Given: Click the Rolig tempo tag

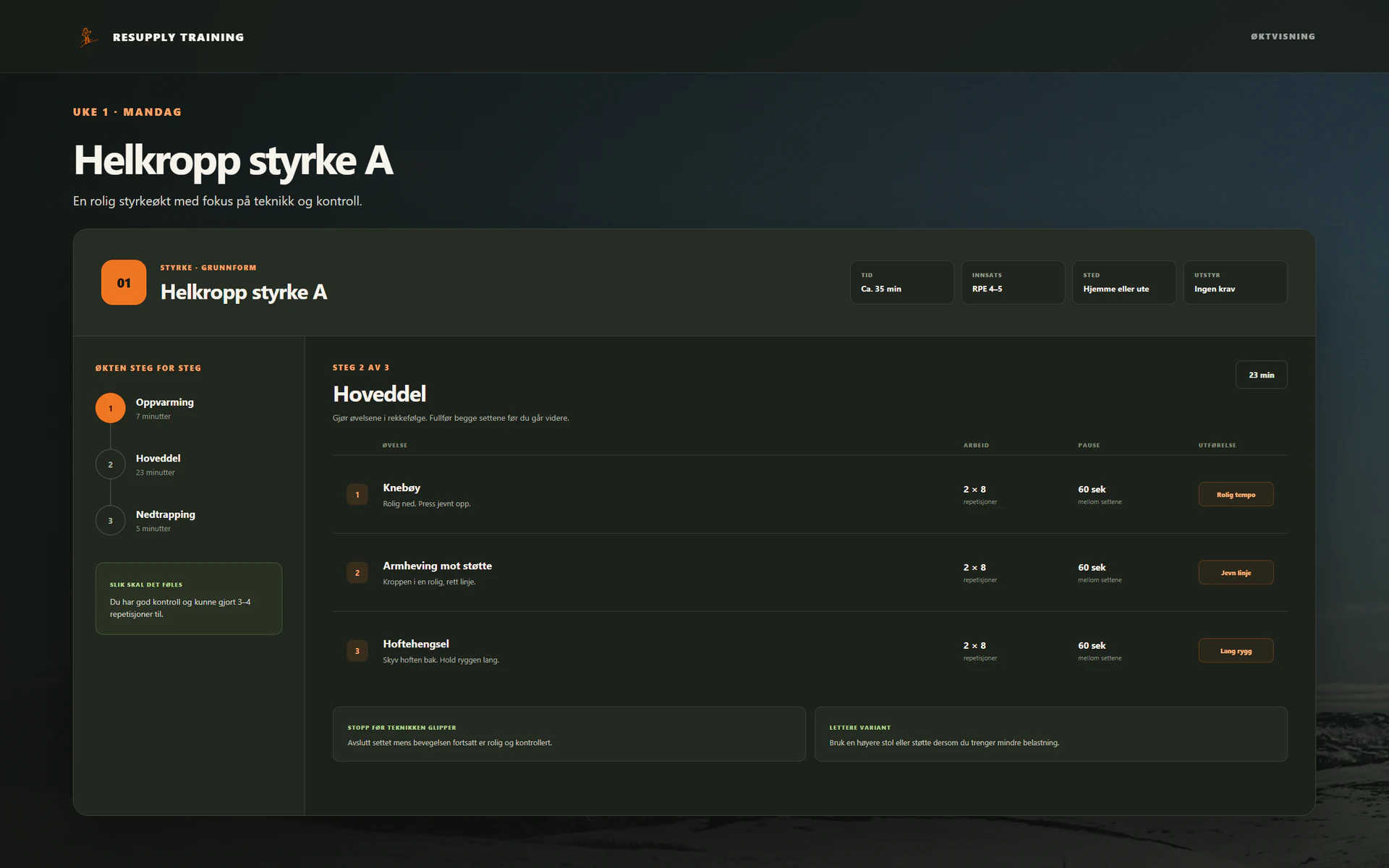Looking at the screenshot, I should [x=1236, y=495].
